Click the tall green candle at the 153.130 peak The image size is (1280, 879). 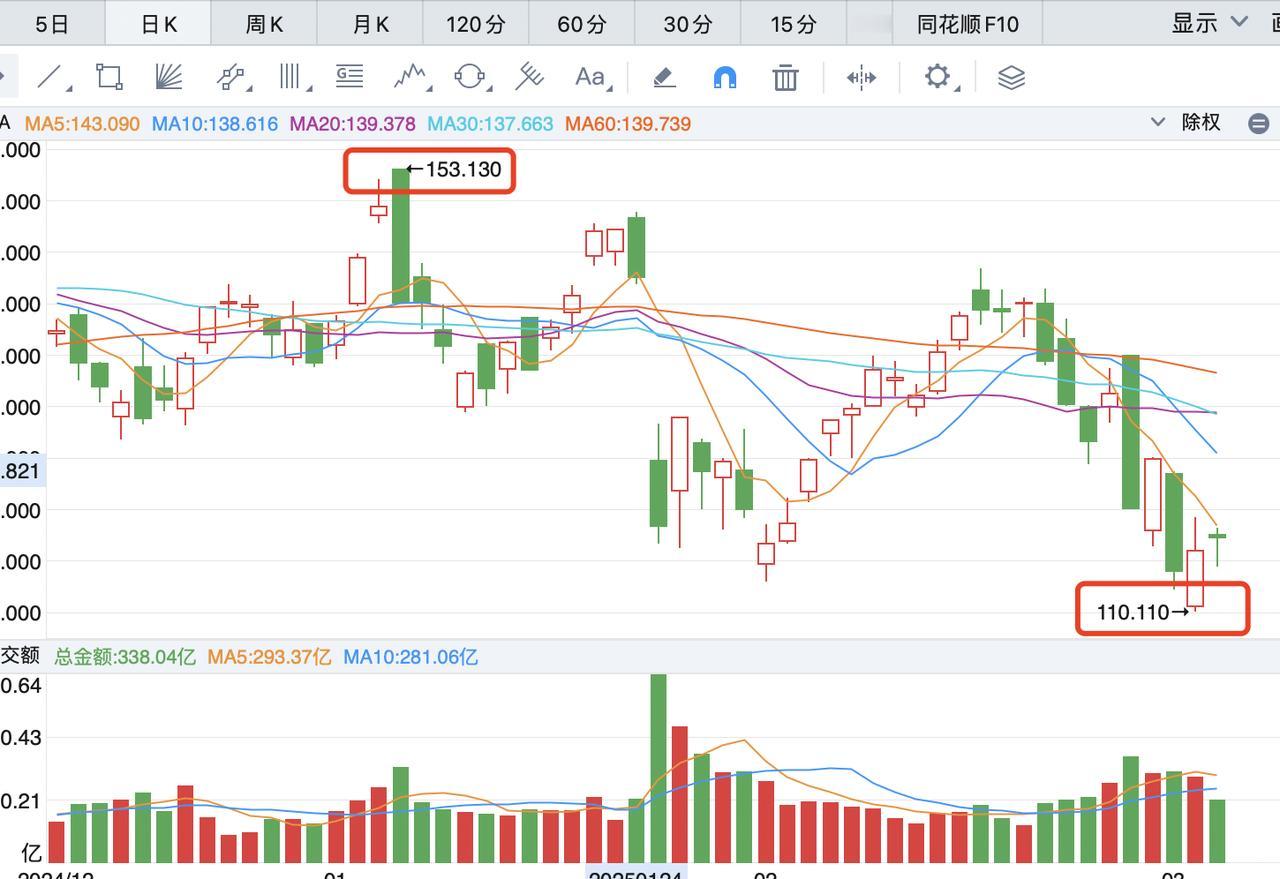(x=401, y=236)
